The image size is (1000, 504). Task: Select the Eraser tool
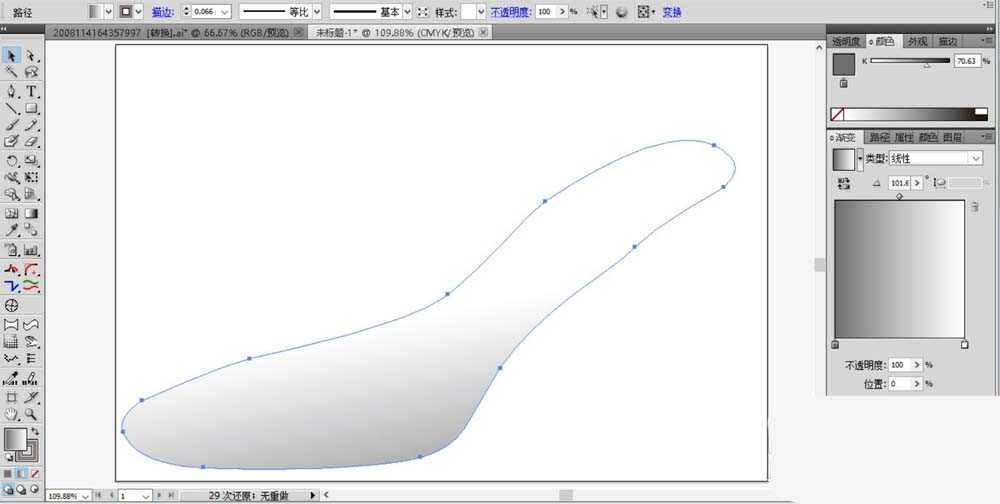[31, 142]
